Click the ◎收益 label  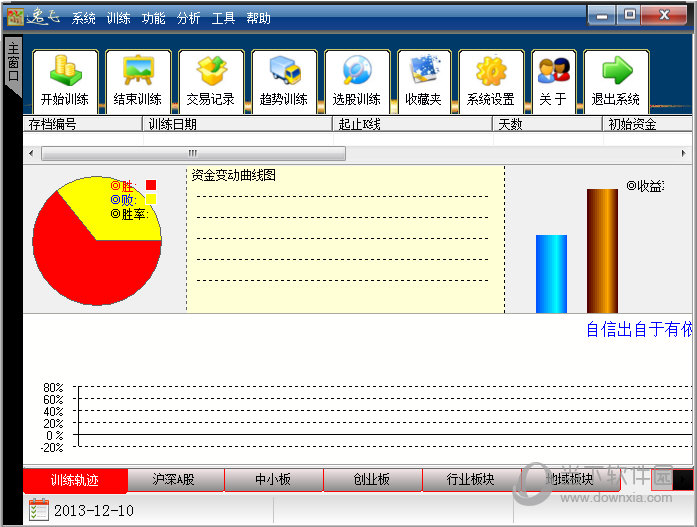coord(645,186)
